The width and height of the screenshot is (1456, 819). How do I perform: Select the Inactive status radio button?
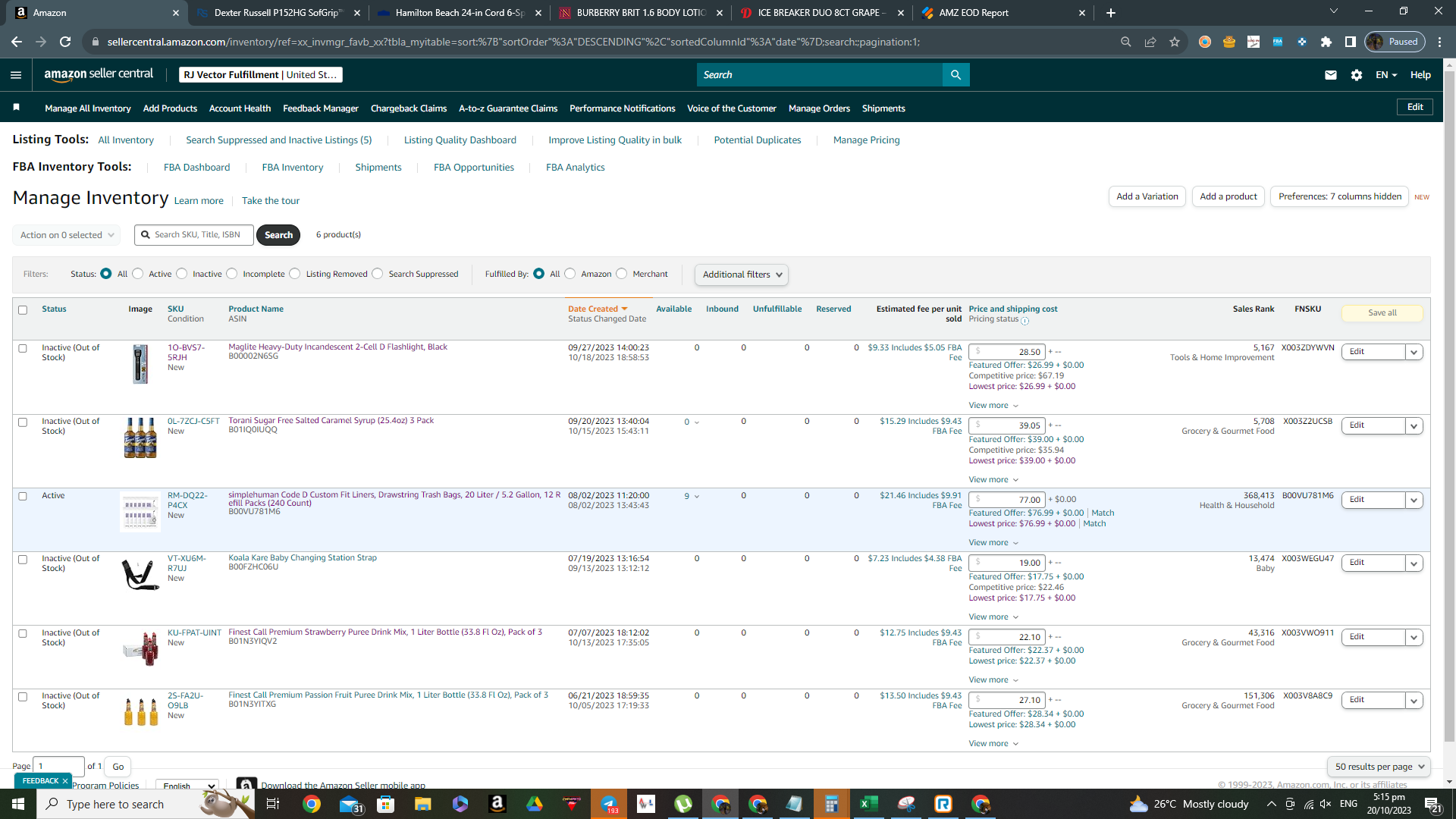pyautogui.click(x=182, y=274)
